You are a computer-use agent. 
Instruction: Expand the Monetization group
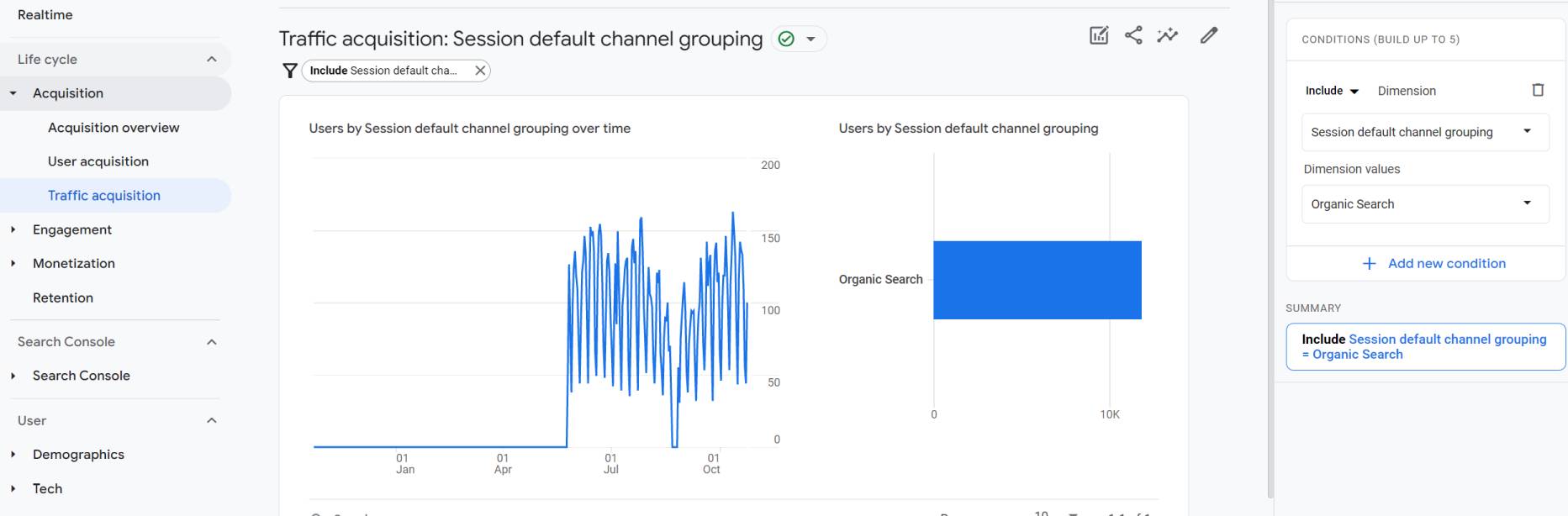(x=13, y=263)
